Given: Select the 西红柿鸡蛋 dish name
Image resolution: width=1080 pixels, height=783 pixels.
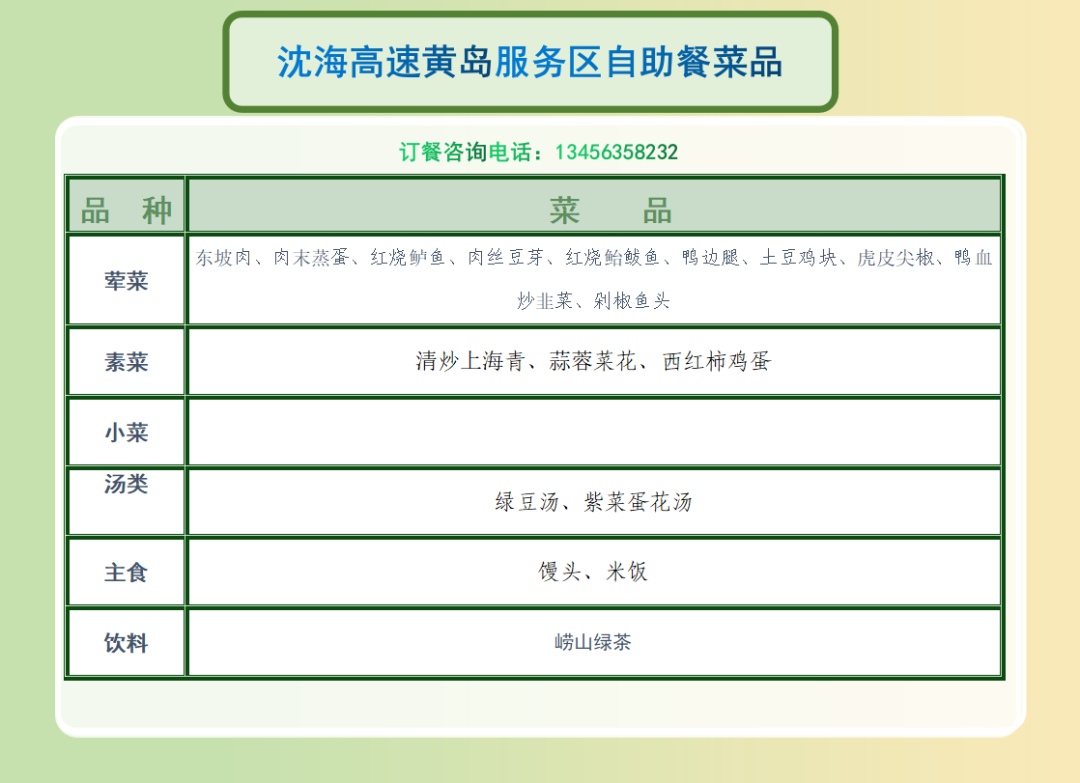Looking at the screenshot, I should 717,362.
